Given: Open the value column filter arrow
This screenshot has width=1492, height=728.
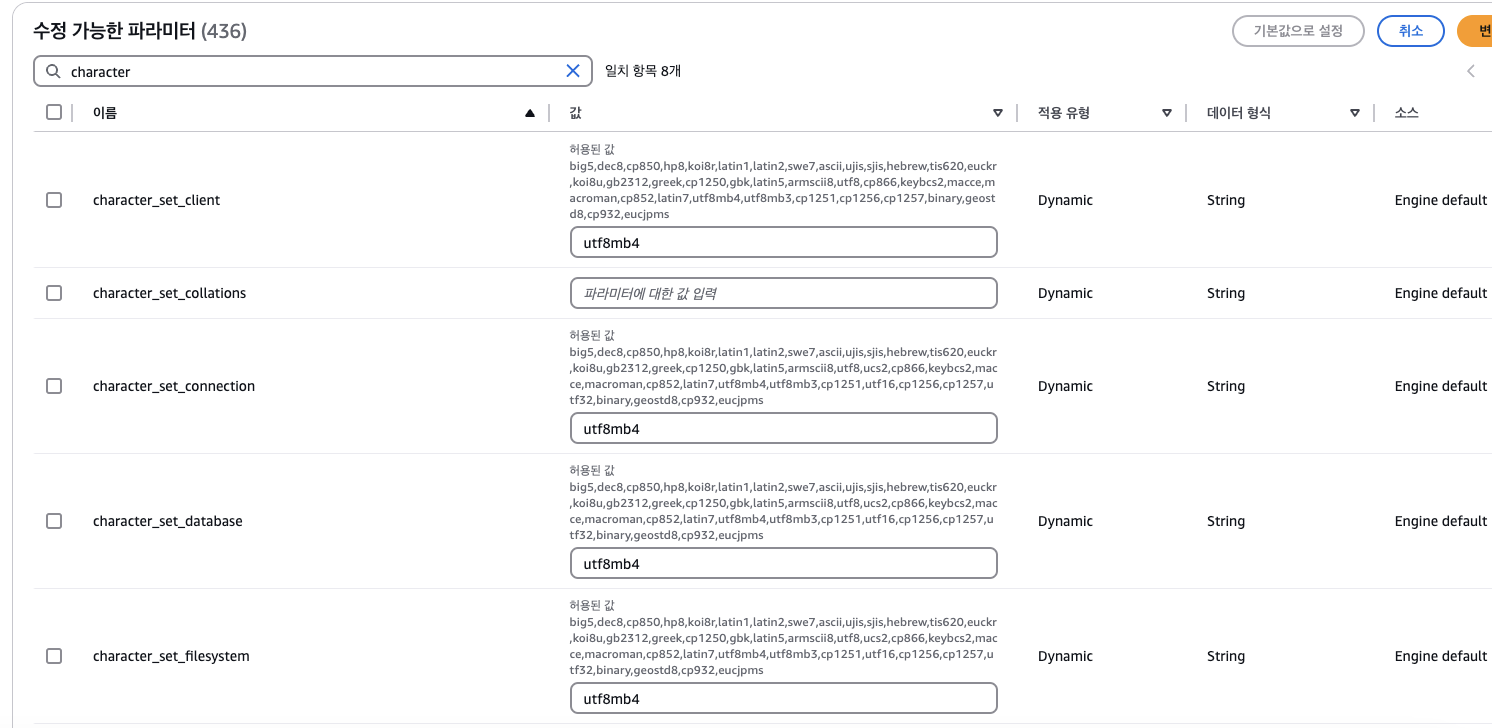Looking at the screenshot, I should tap(997, 113).
